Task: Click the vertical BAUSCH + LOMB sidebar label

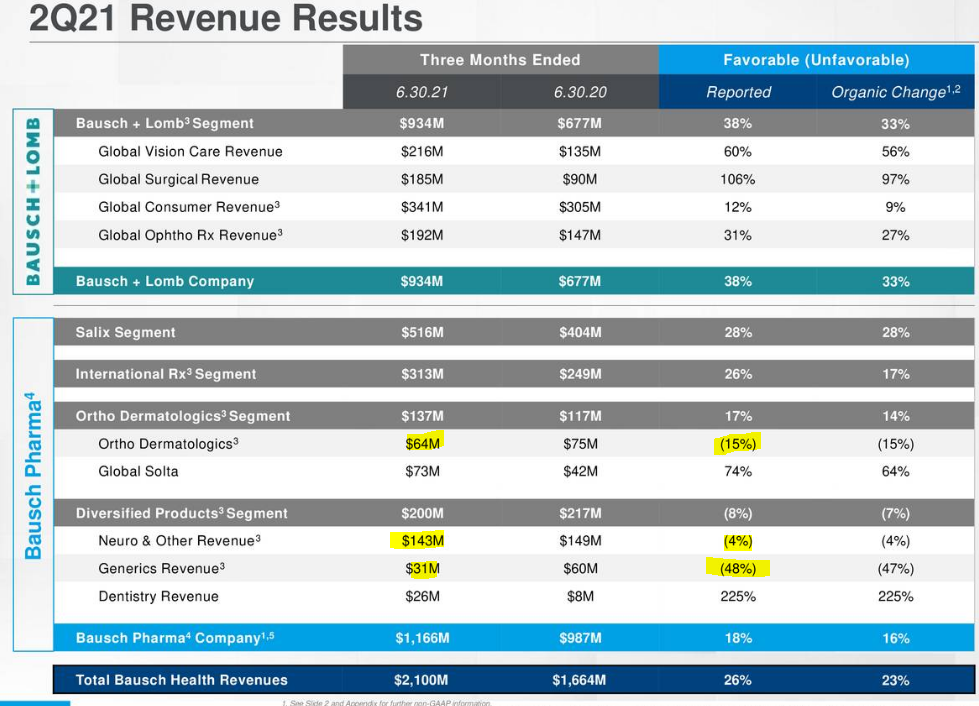Action: [x=31, y=200]
